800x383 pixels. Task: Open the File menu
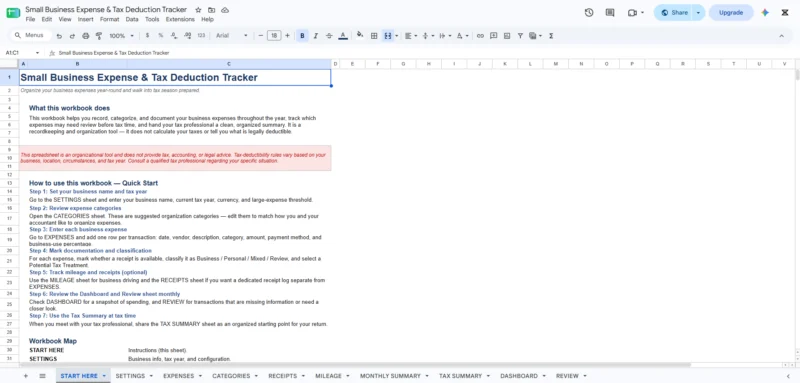coord(30,19)
